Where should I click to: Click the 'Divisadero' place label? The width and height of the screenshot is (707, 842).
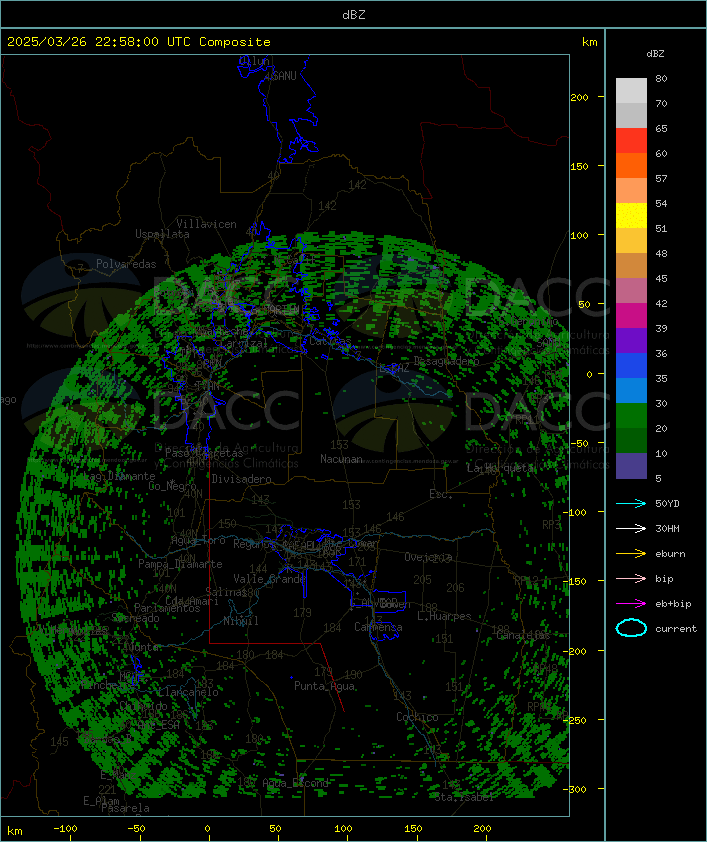pyautogui.click(x=242, y=478)
